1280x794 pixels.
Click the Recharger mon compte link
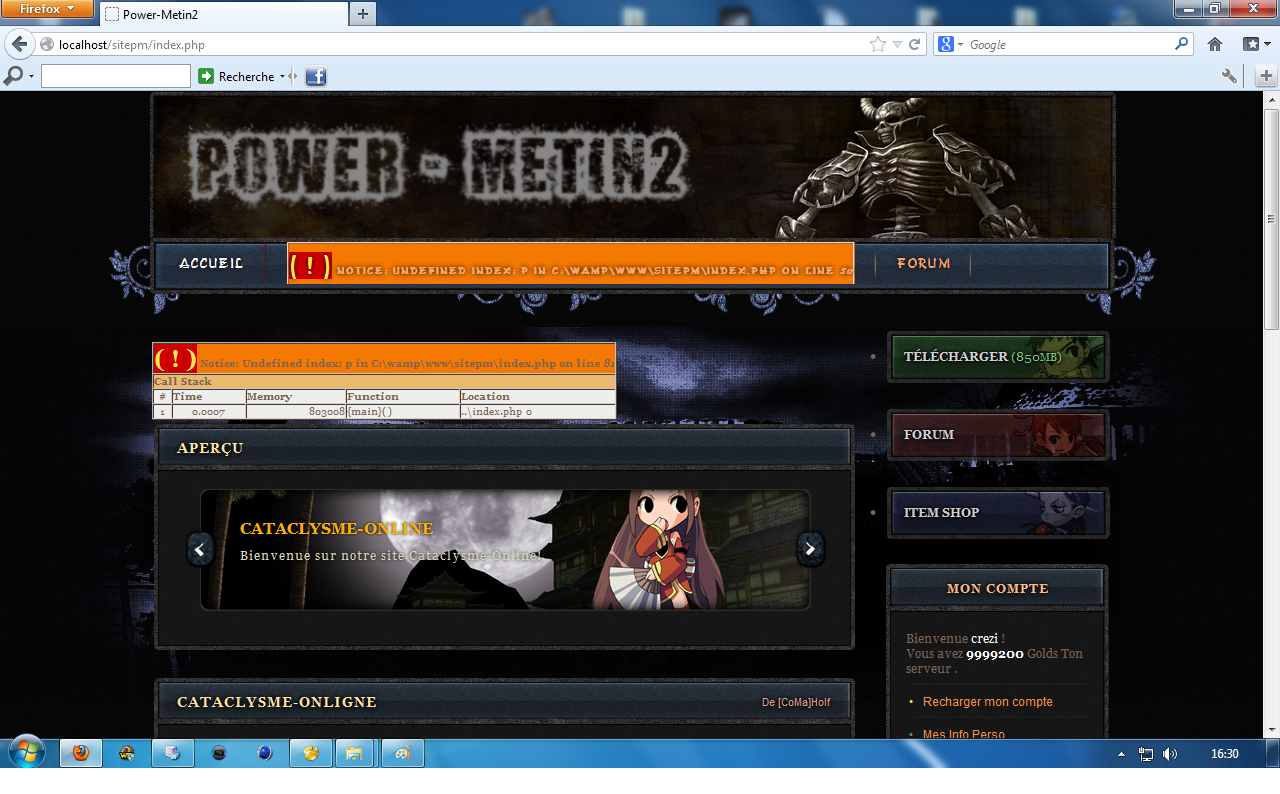click(x=988, y=702)
